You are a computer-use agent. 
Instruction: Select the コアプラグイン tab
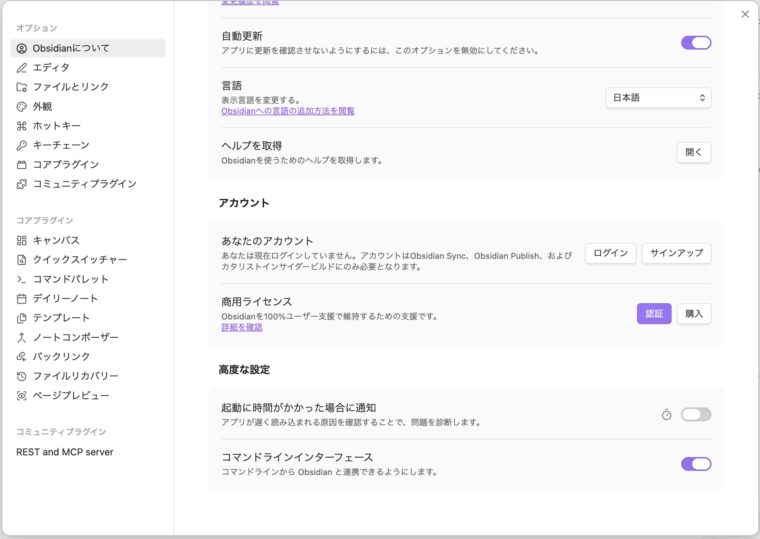88,165
